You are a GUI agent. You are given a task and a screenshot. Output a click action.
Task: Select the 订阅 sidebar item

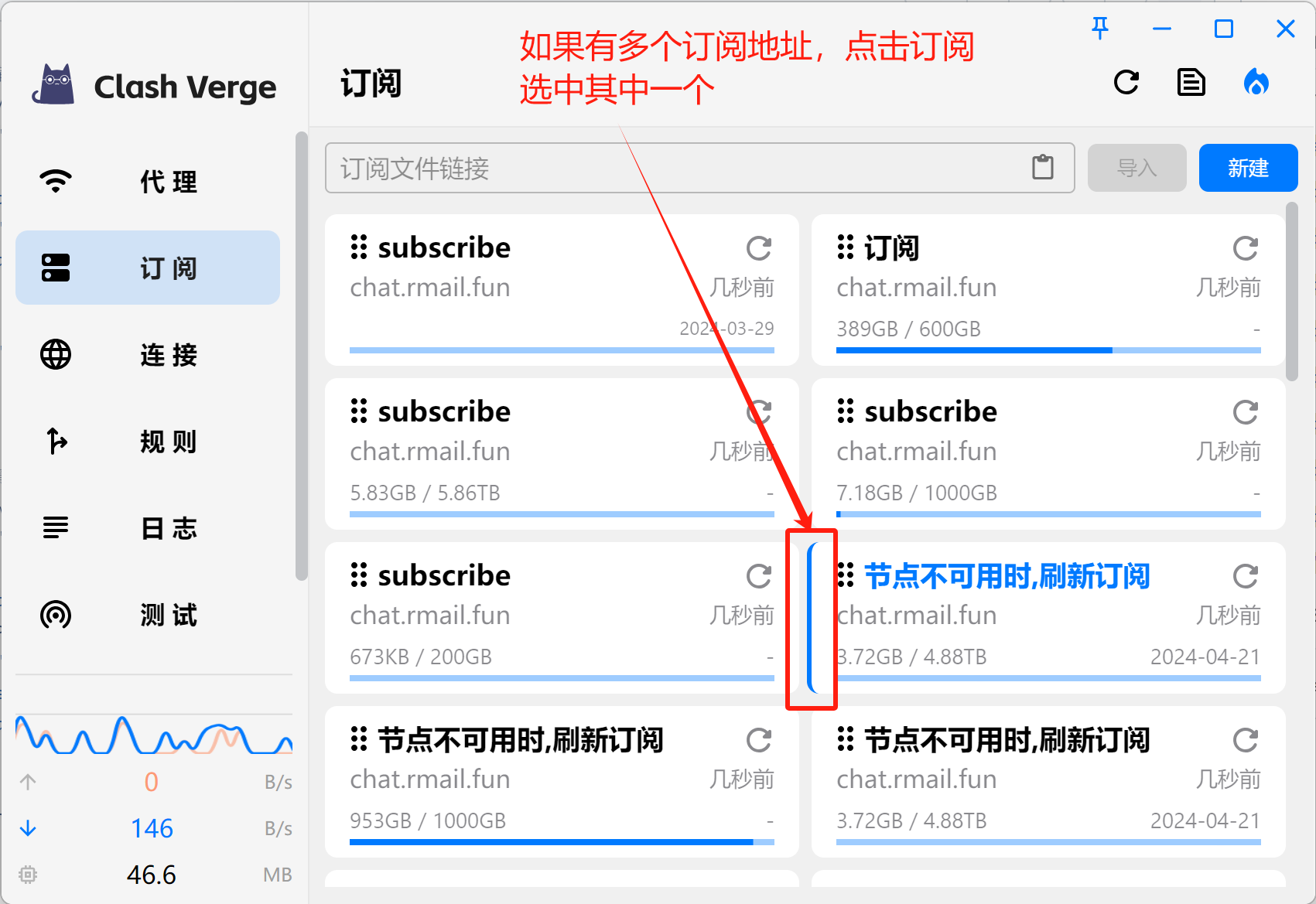point(148,268)
